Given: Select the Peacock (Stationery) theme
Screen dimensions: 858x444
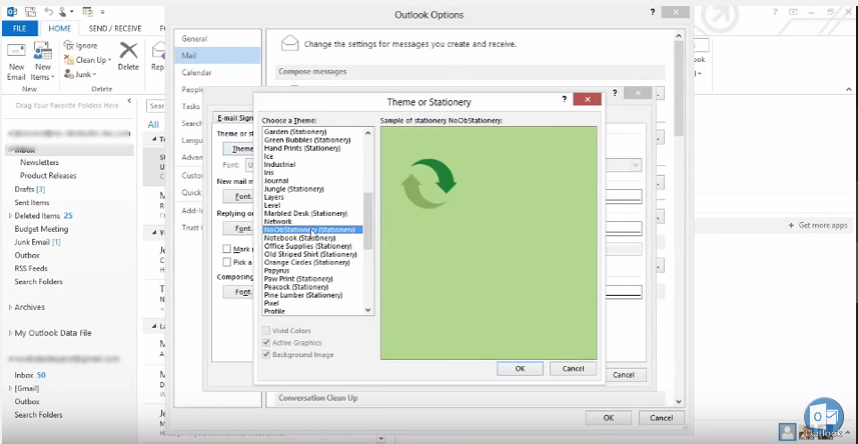Looking at the screenshot, I should pyautogui.click(x=296, y=287).
